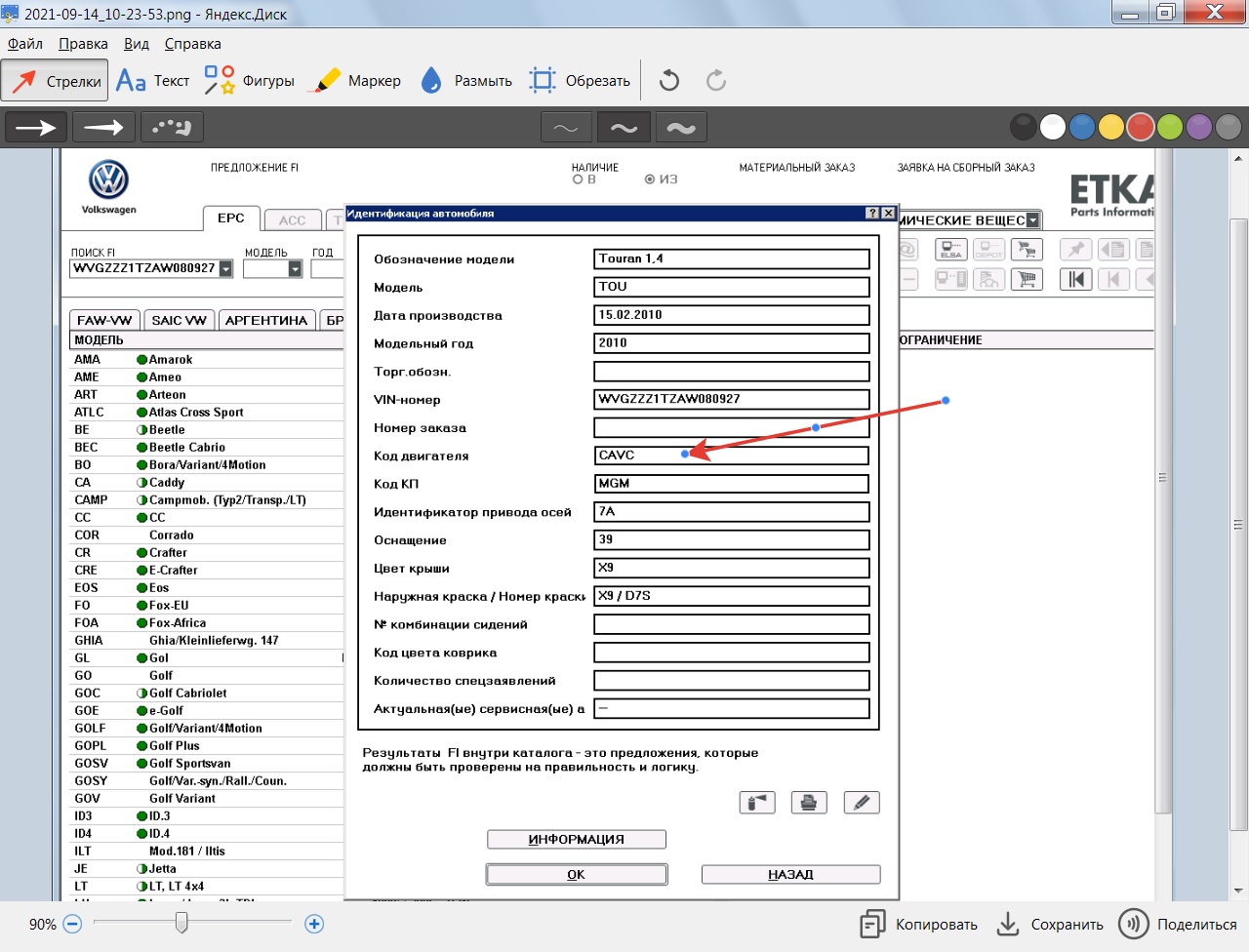Viewport: 1249px width, 952px height.
Task: Choose the black color swatch
Action: (x=1024, y=127)
